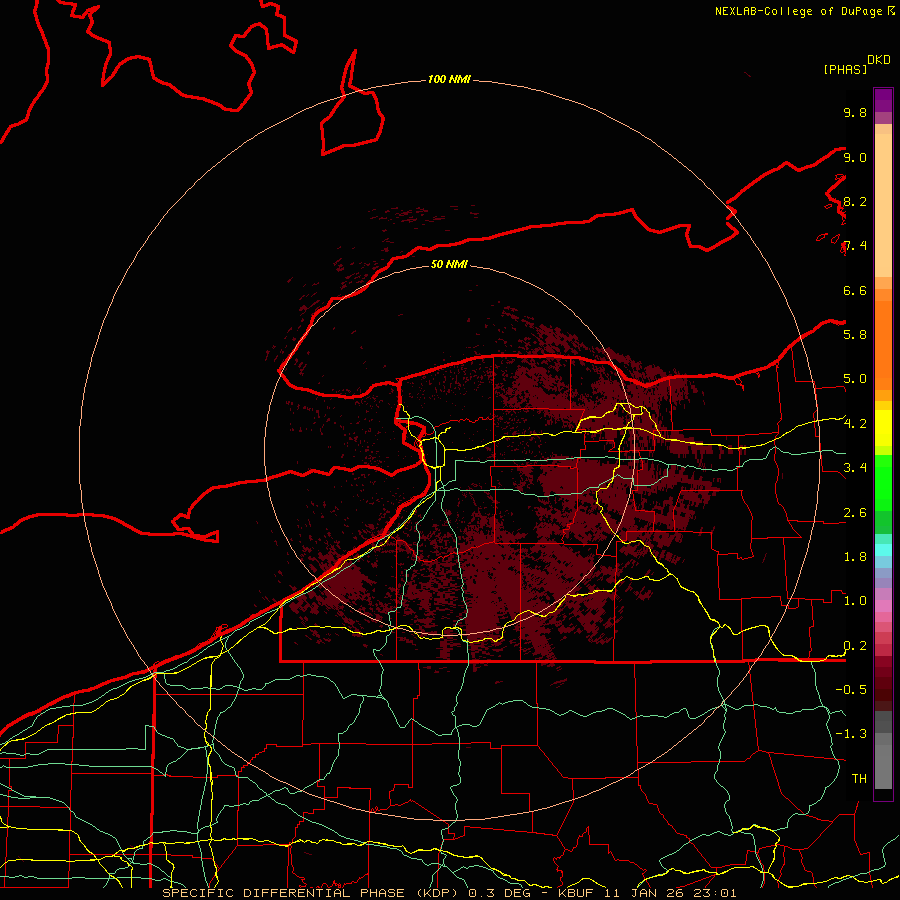Select the green 3.4 color scale swatch
Viewport: 900px width, 900px height.
[x=883, y=468]
